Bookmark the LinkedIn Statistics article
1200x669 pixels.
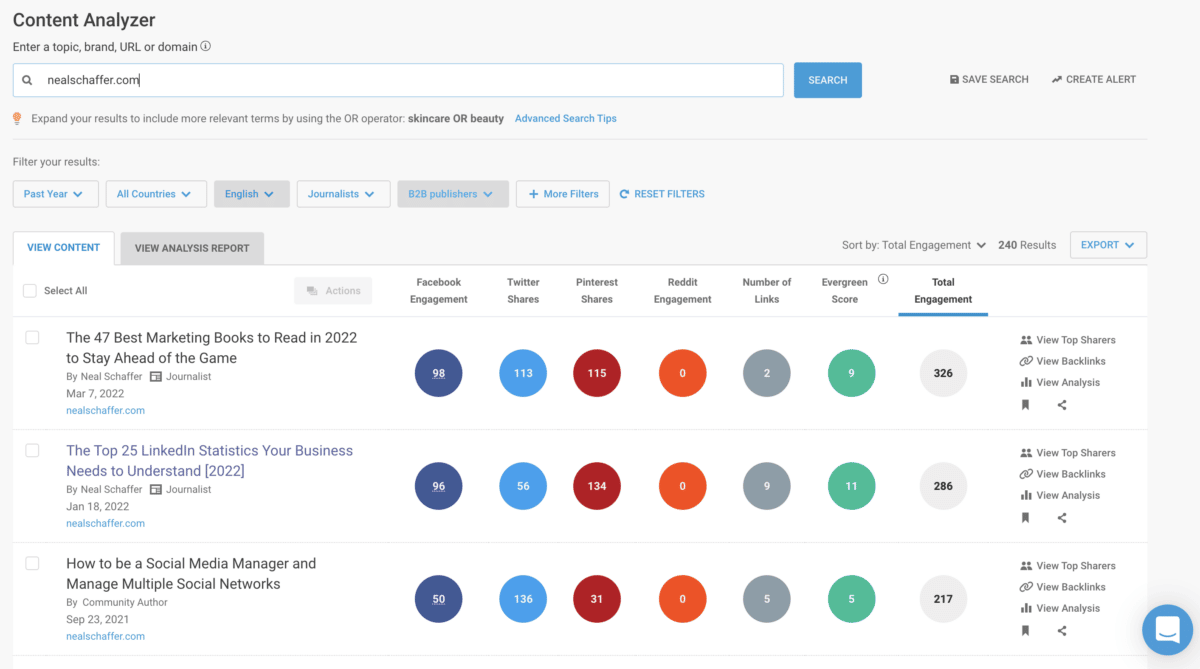pyautogui.click(x=1025, y=518)
